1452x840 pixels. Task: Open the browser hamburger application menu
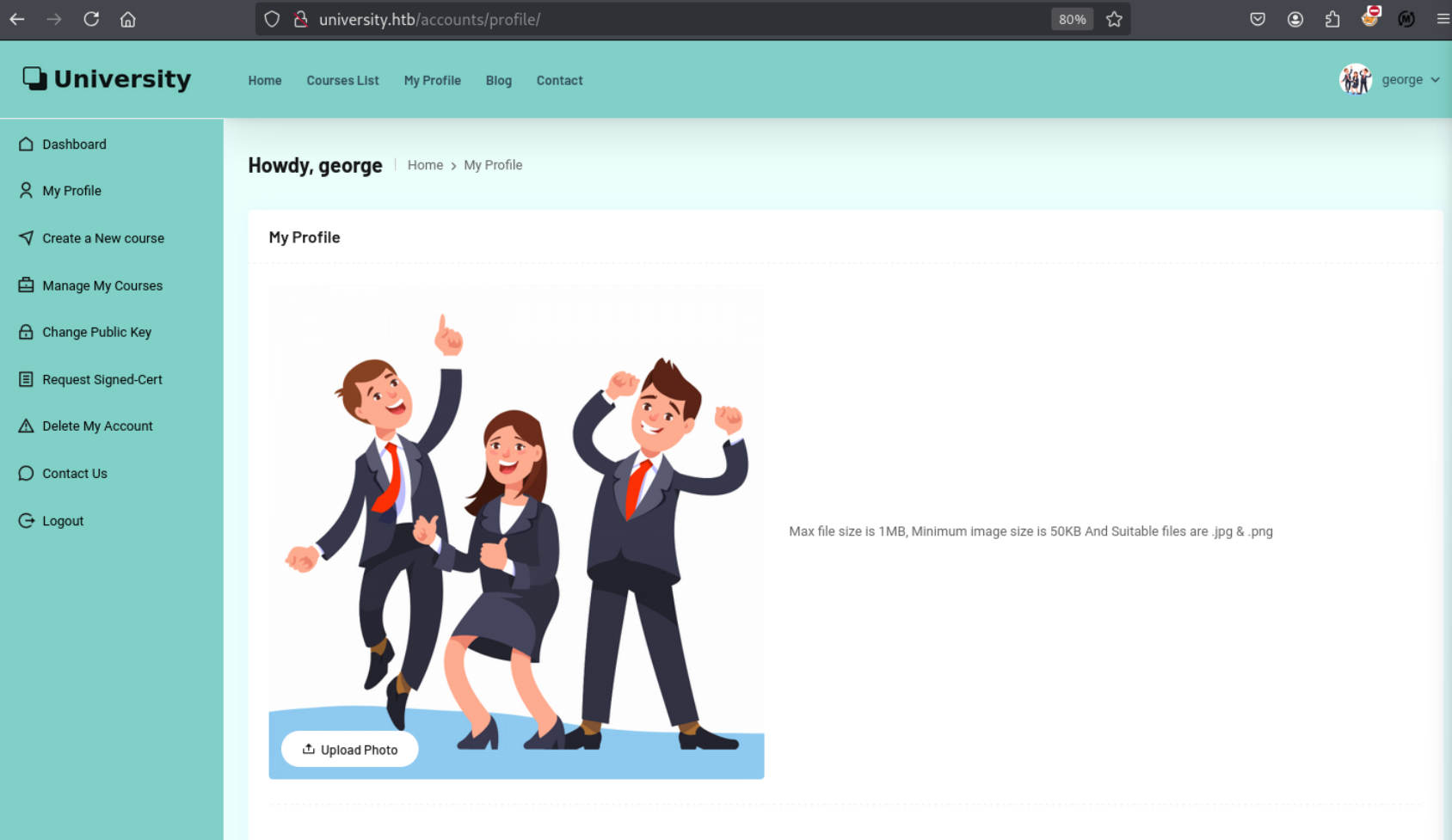point(1443,19)
